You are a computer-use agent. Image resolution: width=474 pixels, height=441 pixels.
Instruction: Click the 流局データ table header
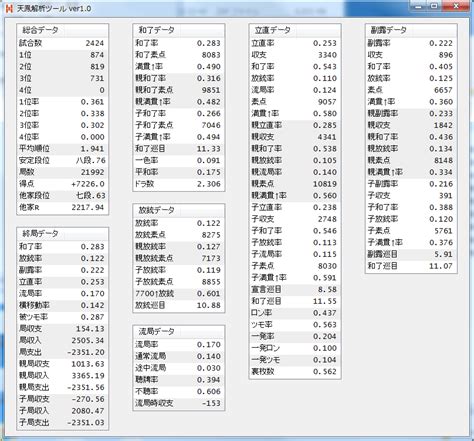[179, 332]
